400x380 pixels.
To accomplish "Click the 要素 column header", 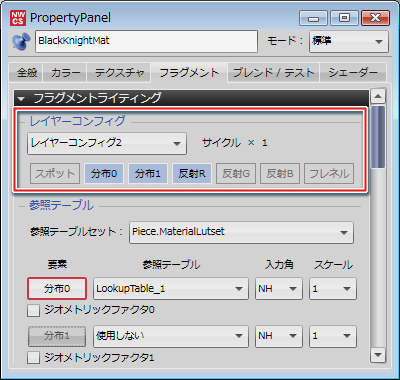I will pyautogui.click(x=57, y=265).
